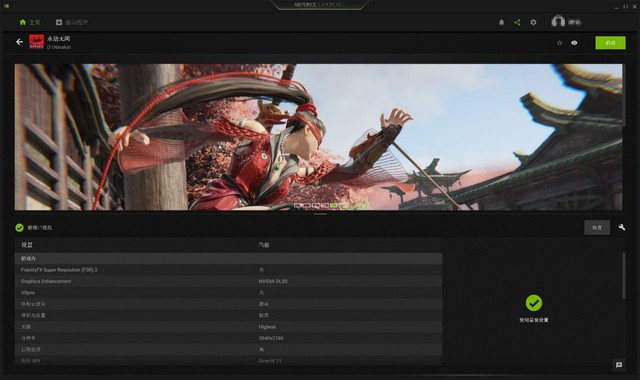Image resolution: width=640 pixels, height=380 pixels.
Task: Open the feedback chat icon at bottom right
Action: [619, 365]
